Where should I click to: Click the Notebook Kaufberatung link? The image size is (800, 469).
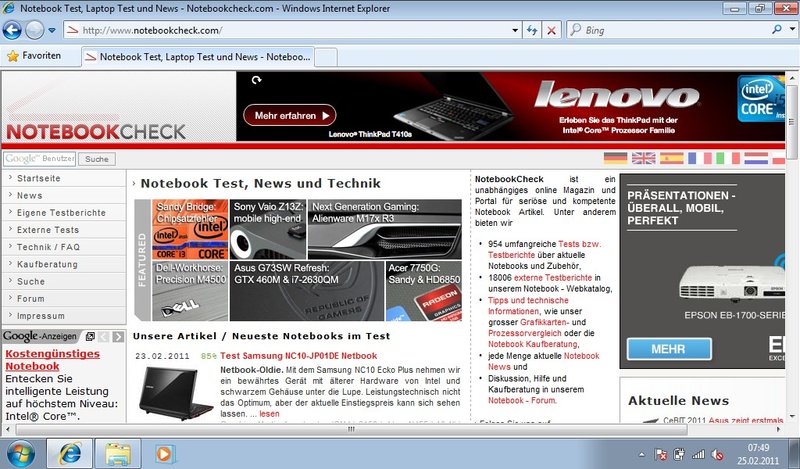533,344
